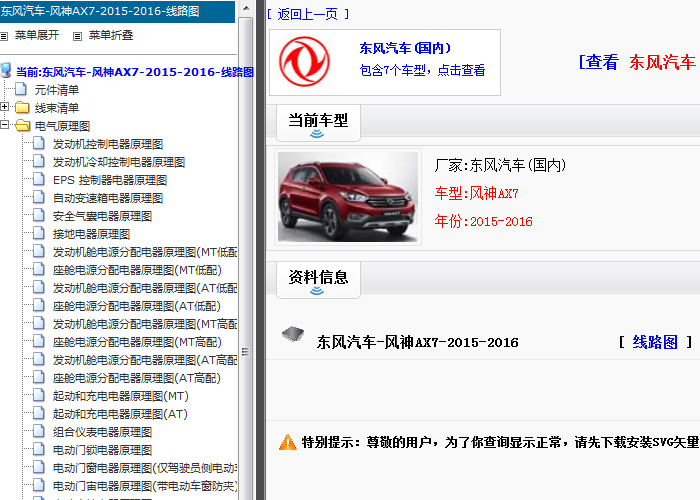
Task: Click the left panel scroll-up arrow
Action: tap(246, 8)
